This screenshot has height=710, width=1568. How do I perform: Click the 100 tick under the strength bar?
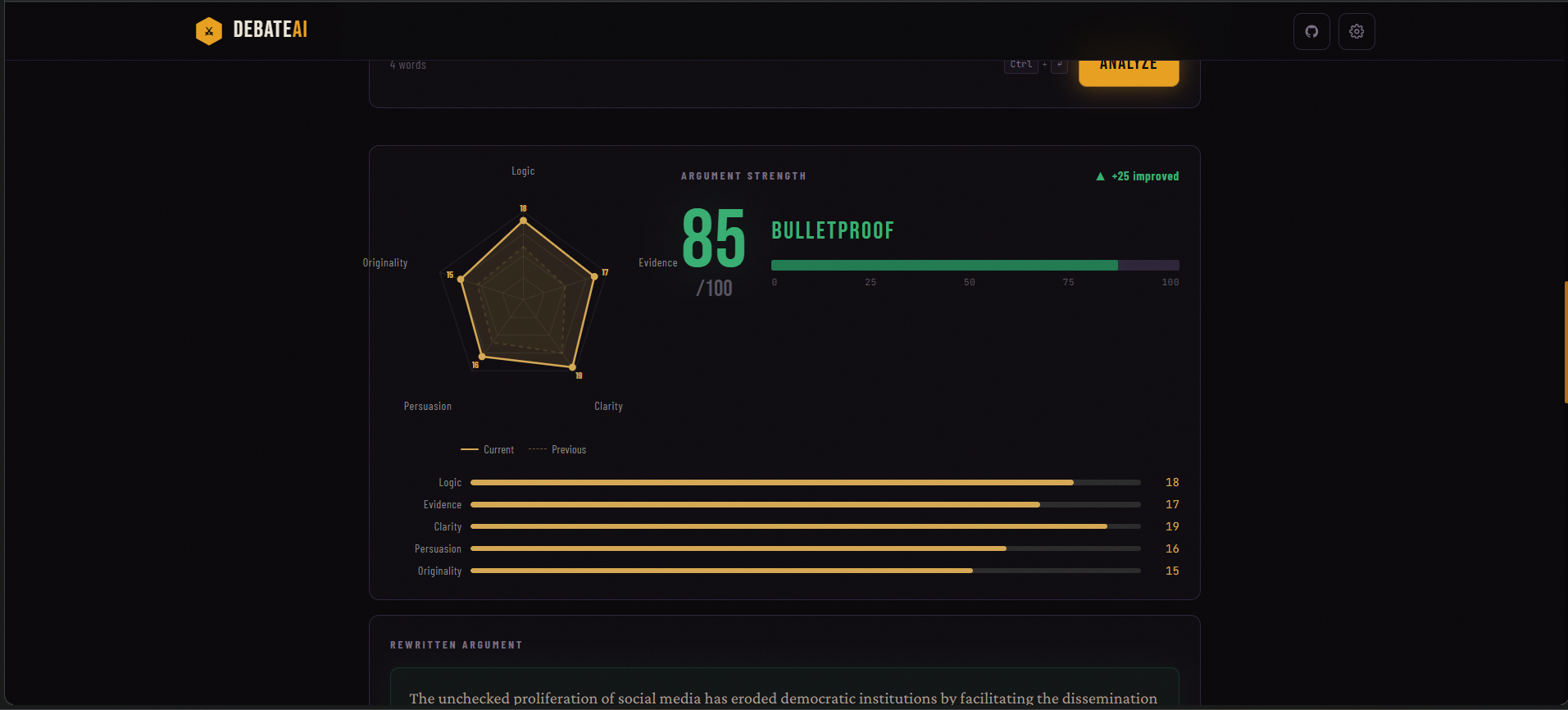point(1170,283)
